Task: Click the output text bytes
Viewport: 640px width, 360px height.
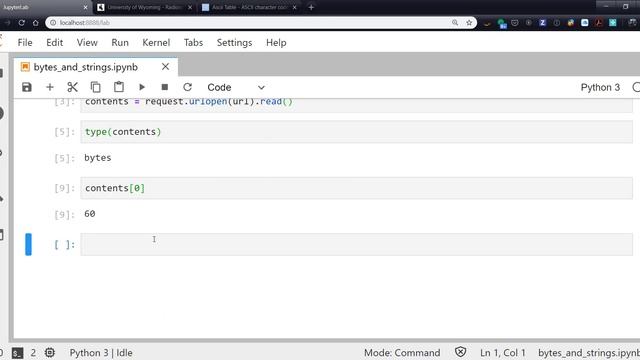Action: coord(98,158)
